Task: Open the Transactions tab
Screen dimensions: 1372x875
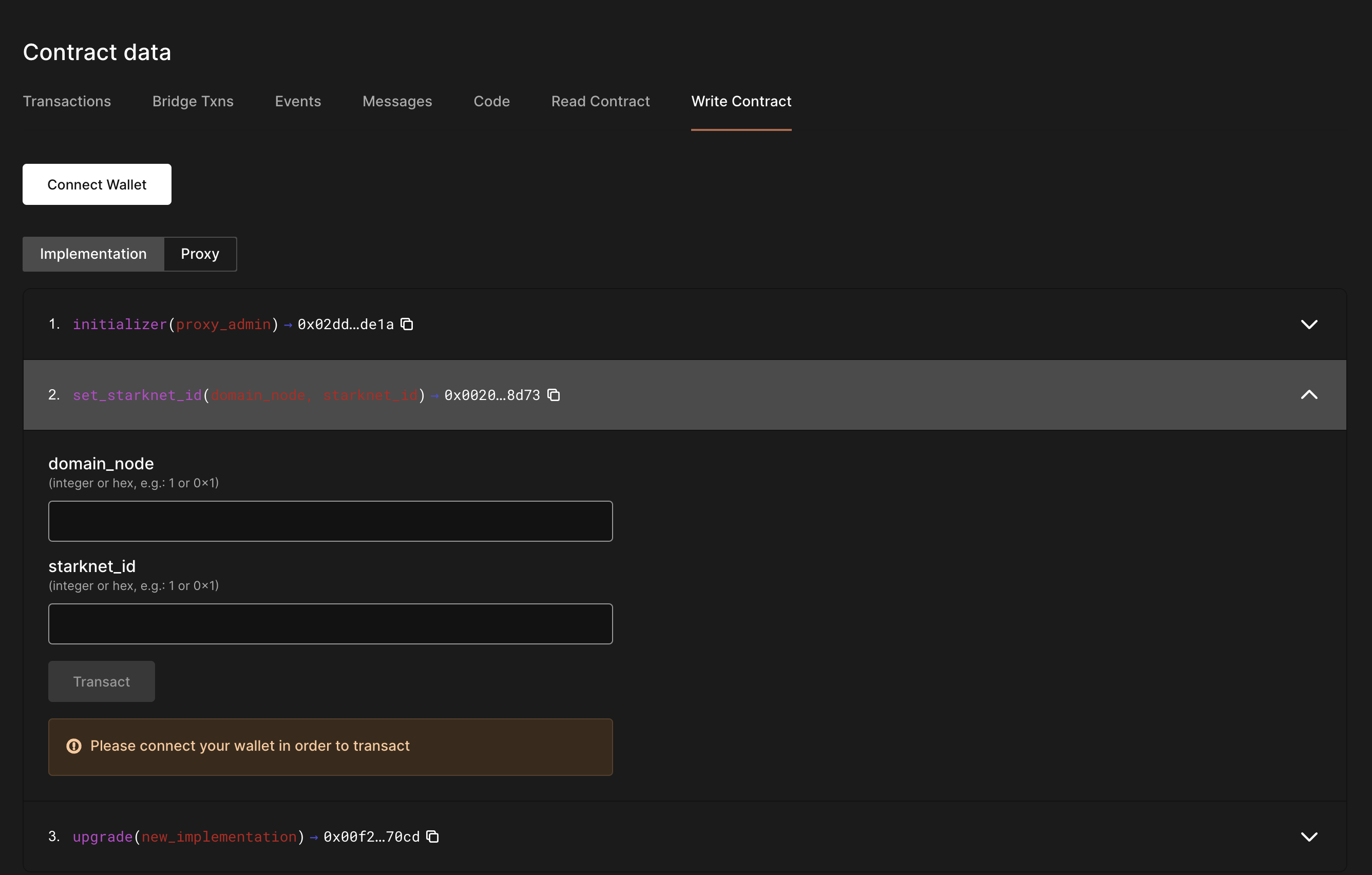Action: [x=67, y=101]
